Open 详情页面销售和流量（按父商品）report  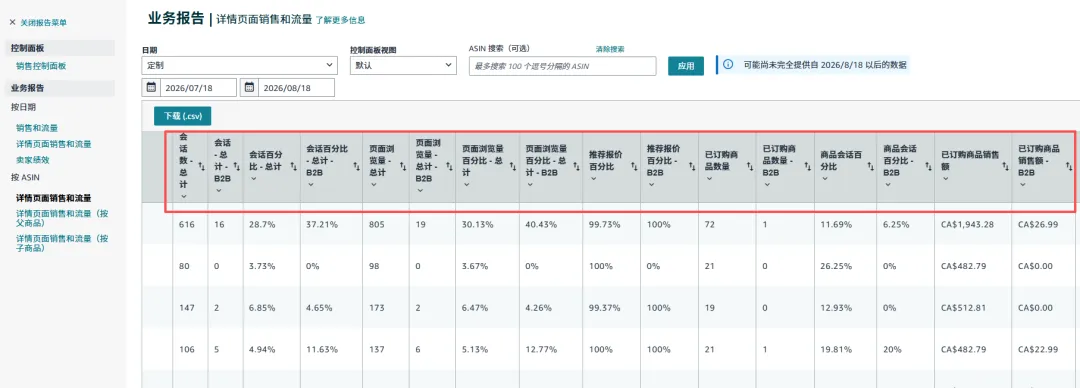point(62,218)
